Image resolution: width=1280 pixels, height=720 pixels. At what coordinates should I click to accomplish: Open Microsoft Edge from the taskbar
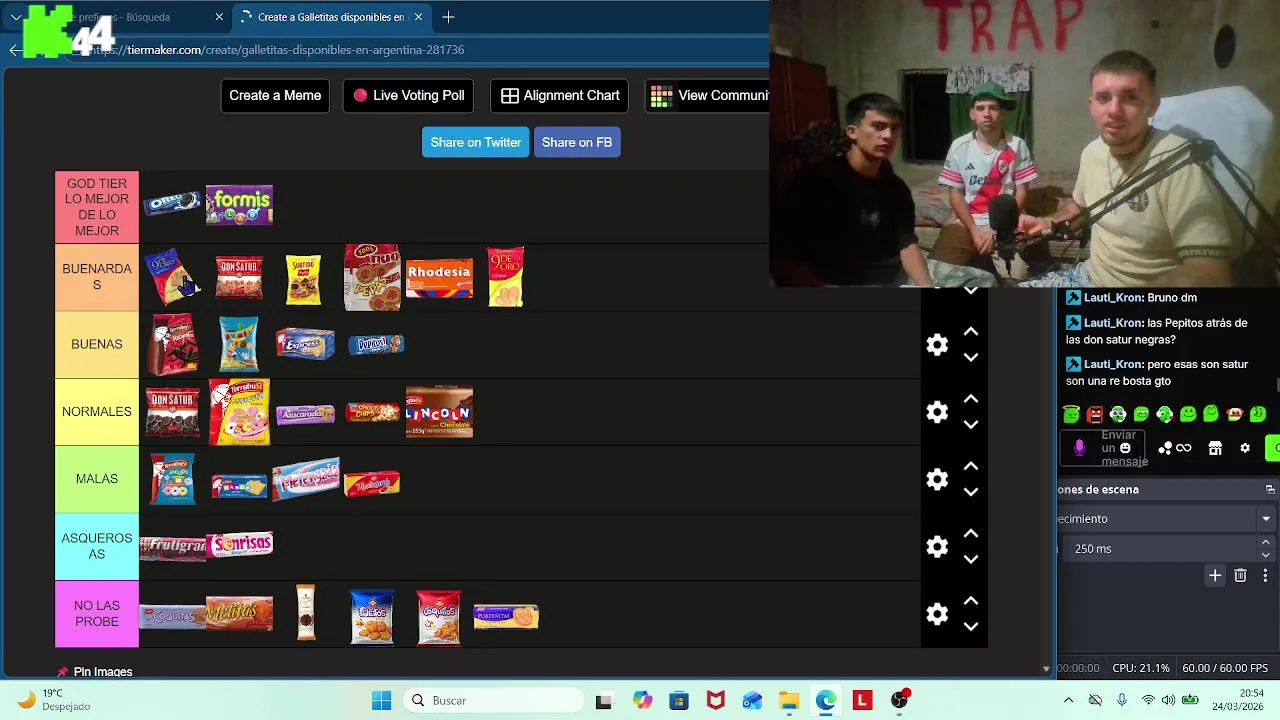[825, 700]
